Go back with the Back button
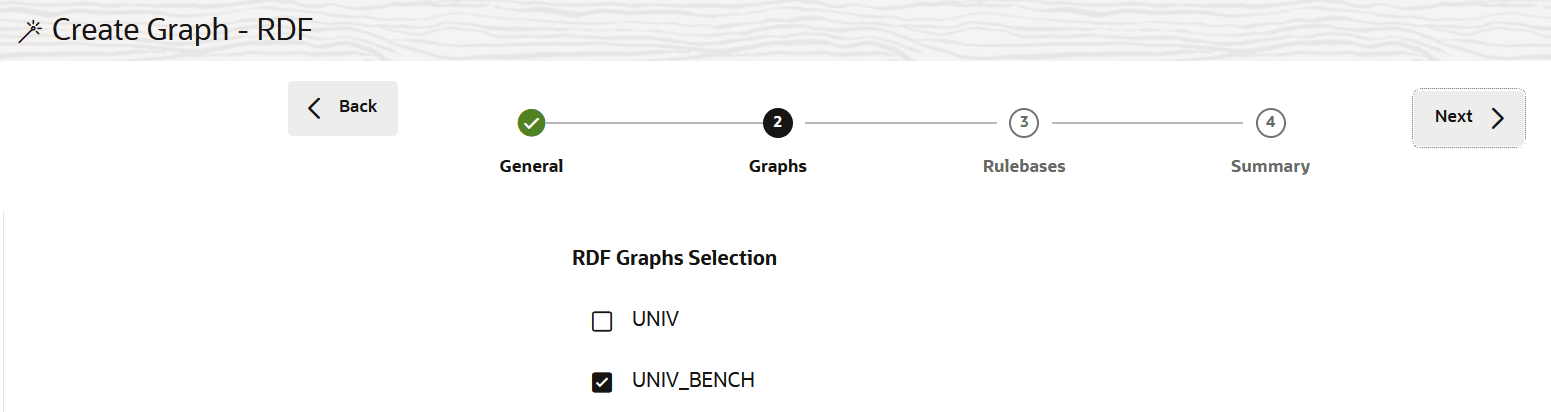 pyautogui.click(x=343, y=108)
